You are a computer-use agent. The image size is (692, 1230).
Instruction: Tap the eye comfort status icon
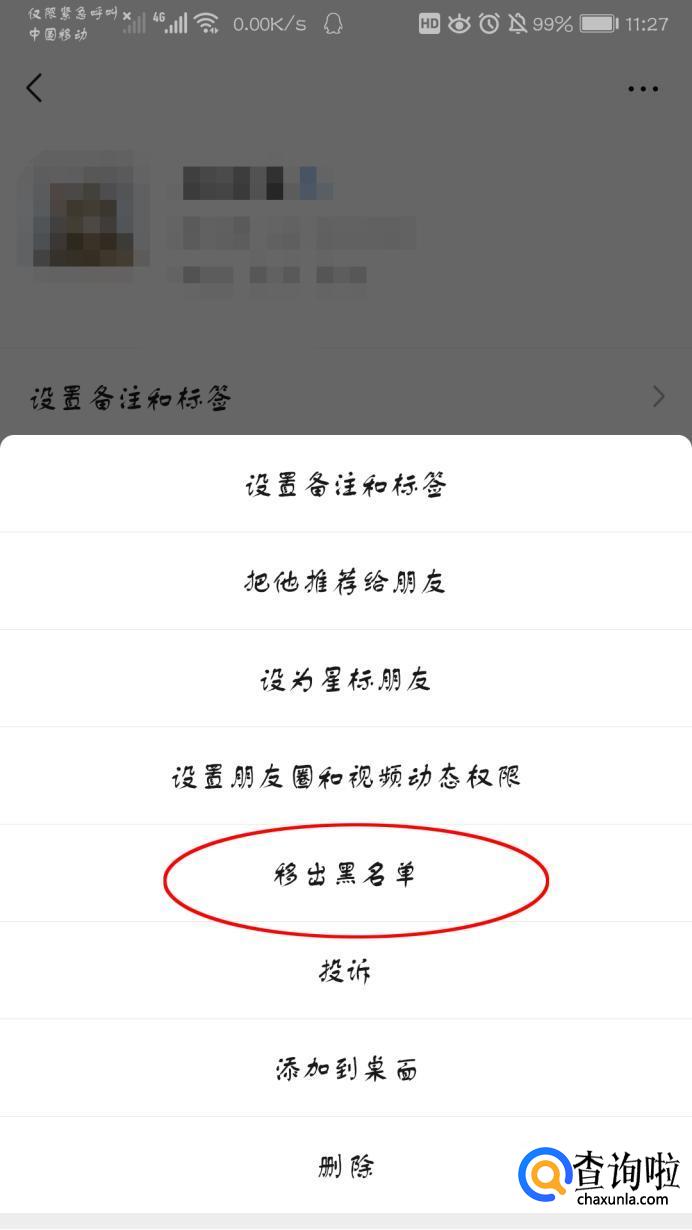point(459,23)
